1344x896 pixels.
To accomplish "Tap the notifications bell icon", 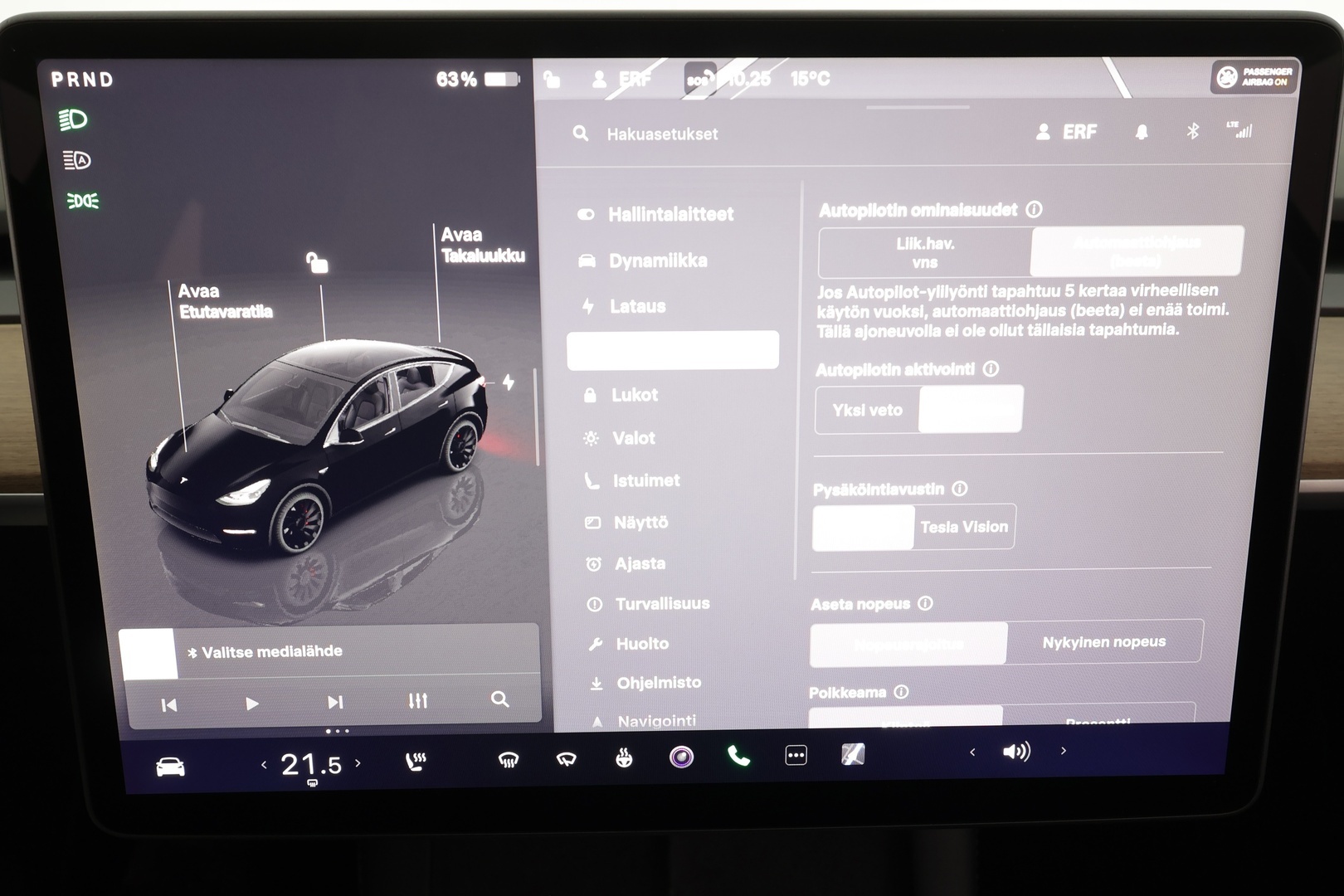I will click(1142, 130).
